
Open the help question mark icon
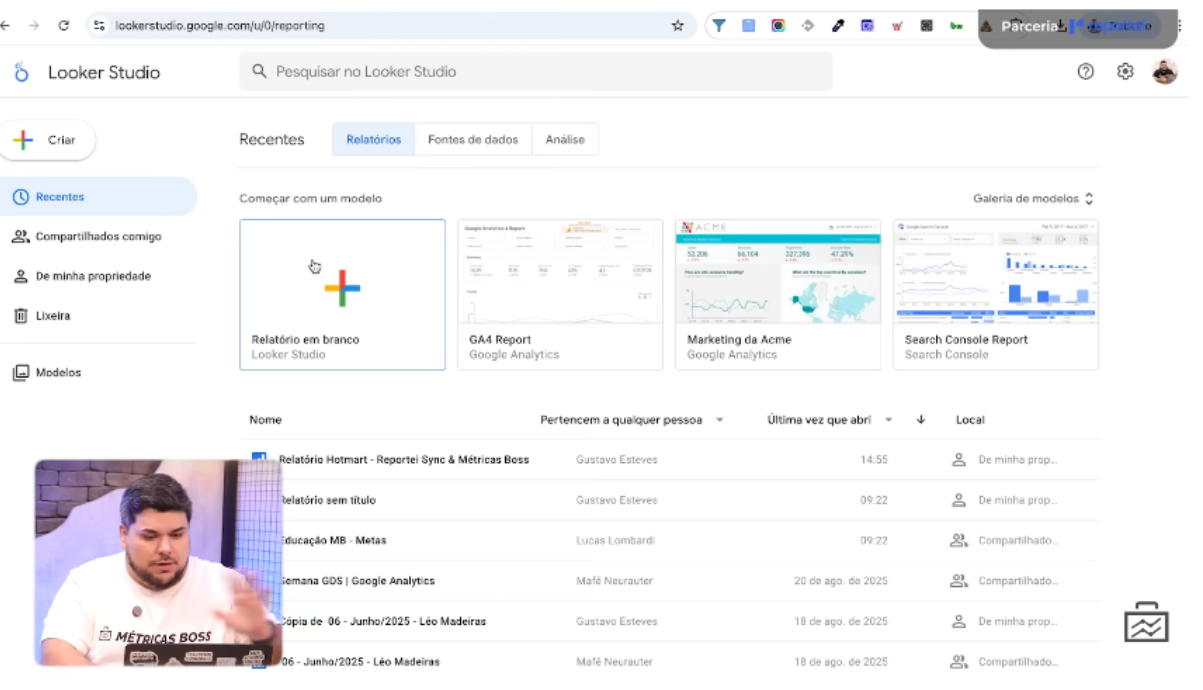pos(1086,72)
